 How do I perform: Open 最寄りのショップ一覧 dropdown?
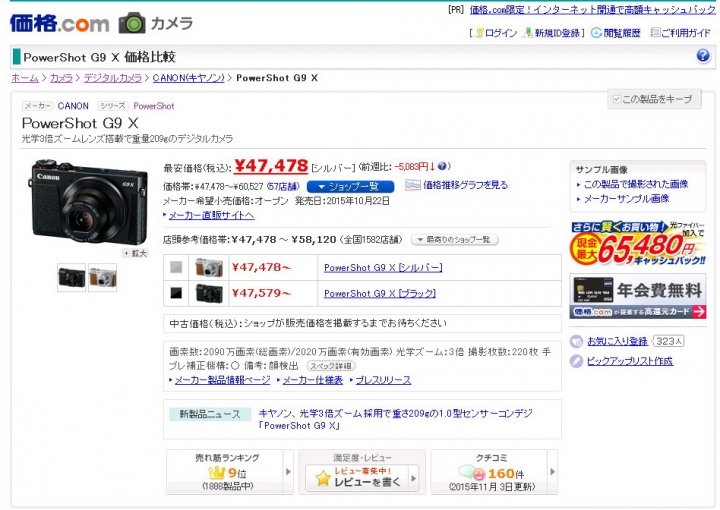coord(455,240)
